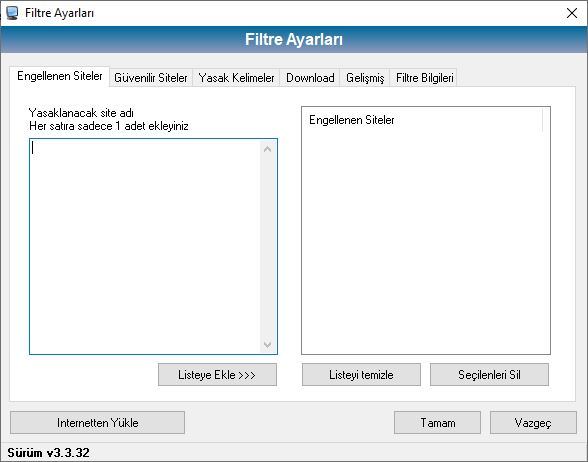Show the Filtre Bilgileri tab
Viewport: 588px width, 462px height.
pyautogui.click(x=424, y=78)
